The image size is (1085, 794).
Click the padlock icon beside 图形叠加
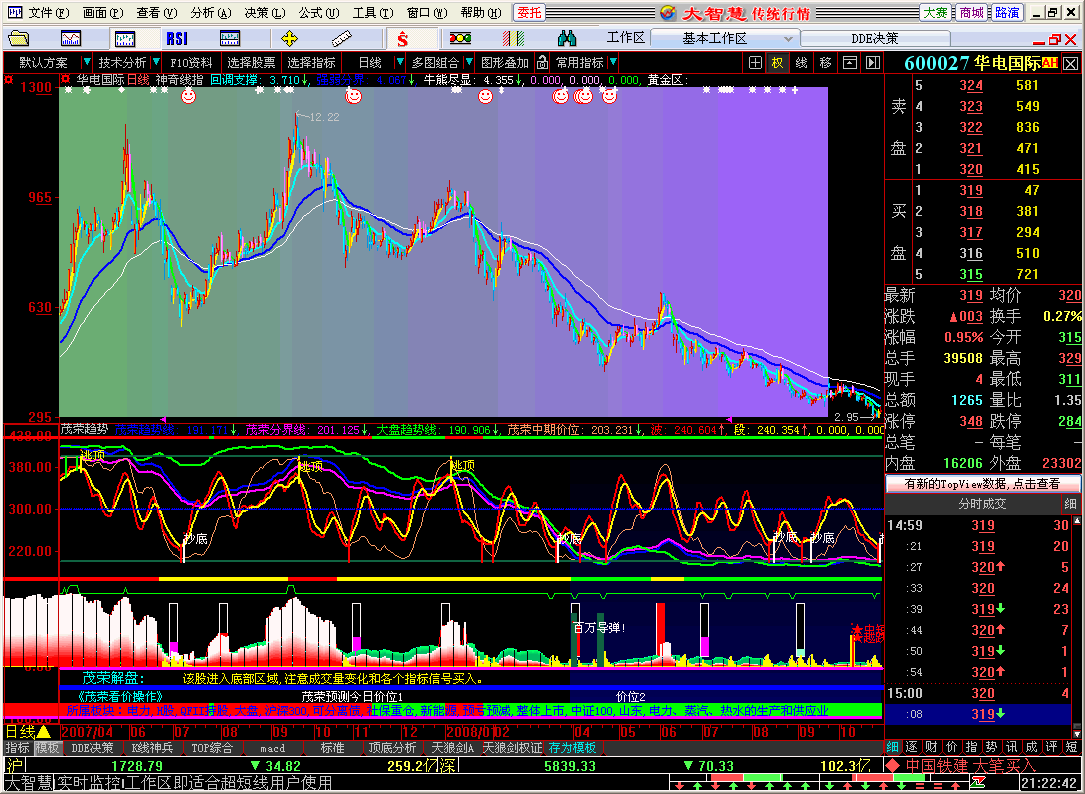click(x=542, y=63)
